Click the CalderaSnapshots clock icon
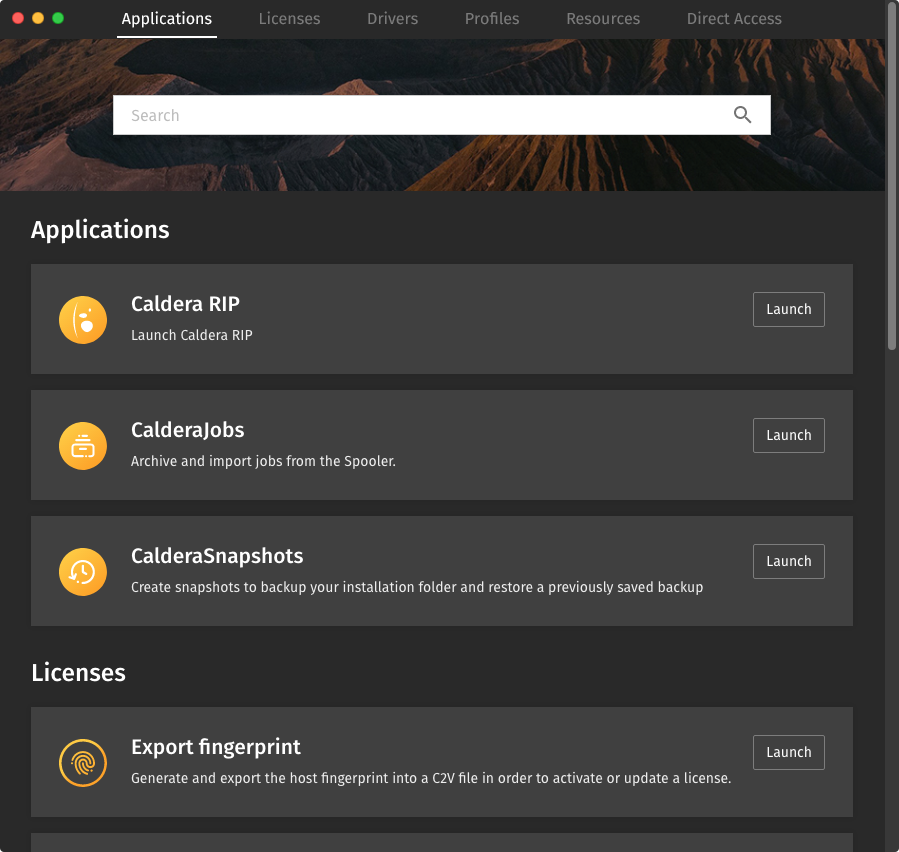The width and height of the screenshot is (899, 852). (83, 572)
